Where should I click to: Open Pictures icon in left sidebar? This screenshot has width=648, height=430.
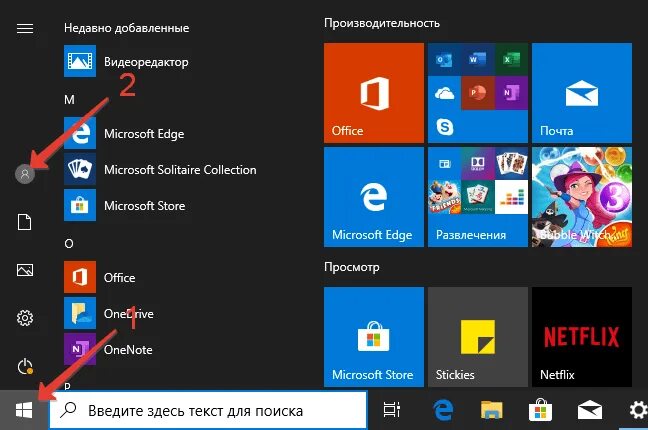point(25,270)
